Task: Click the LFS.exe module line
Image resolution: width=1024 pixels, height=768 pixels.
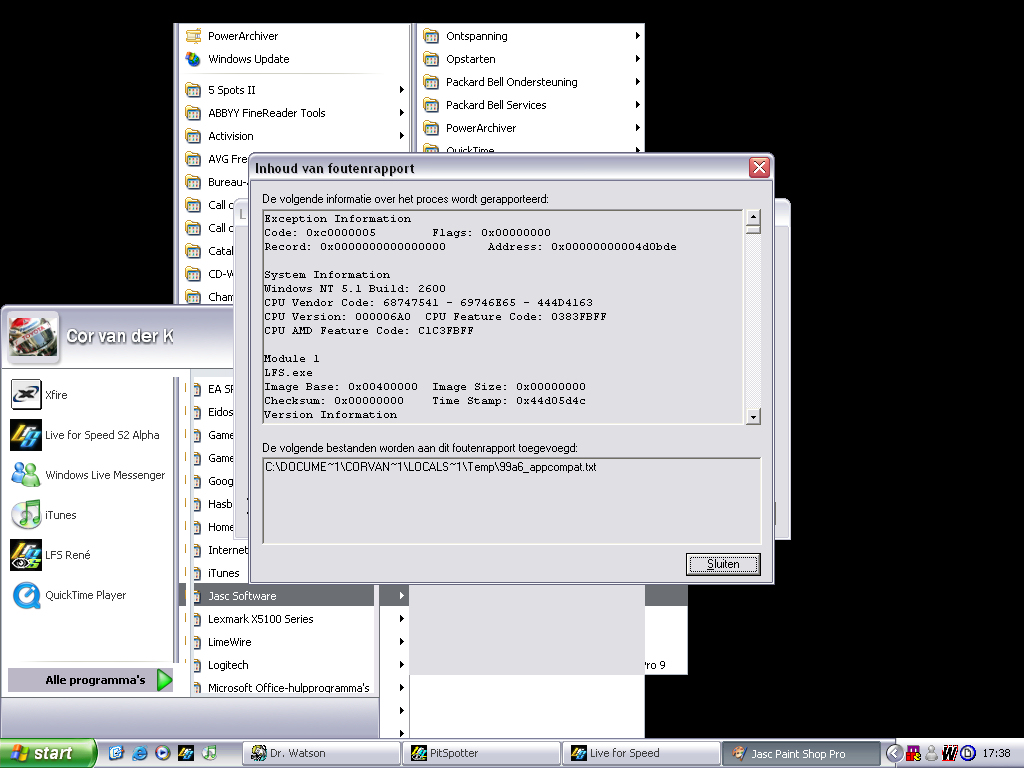Action: (288, 372)
